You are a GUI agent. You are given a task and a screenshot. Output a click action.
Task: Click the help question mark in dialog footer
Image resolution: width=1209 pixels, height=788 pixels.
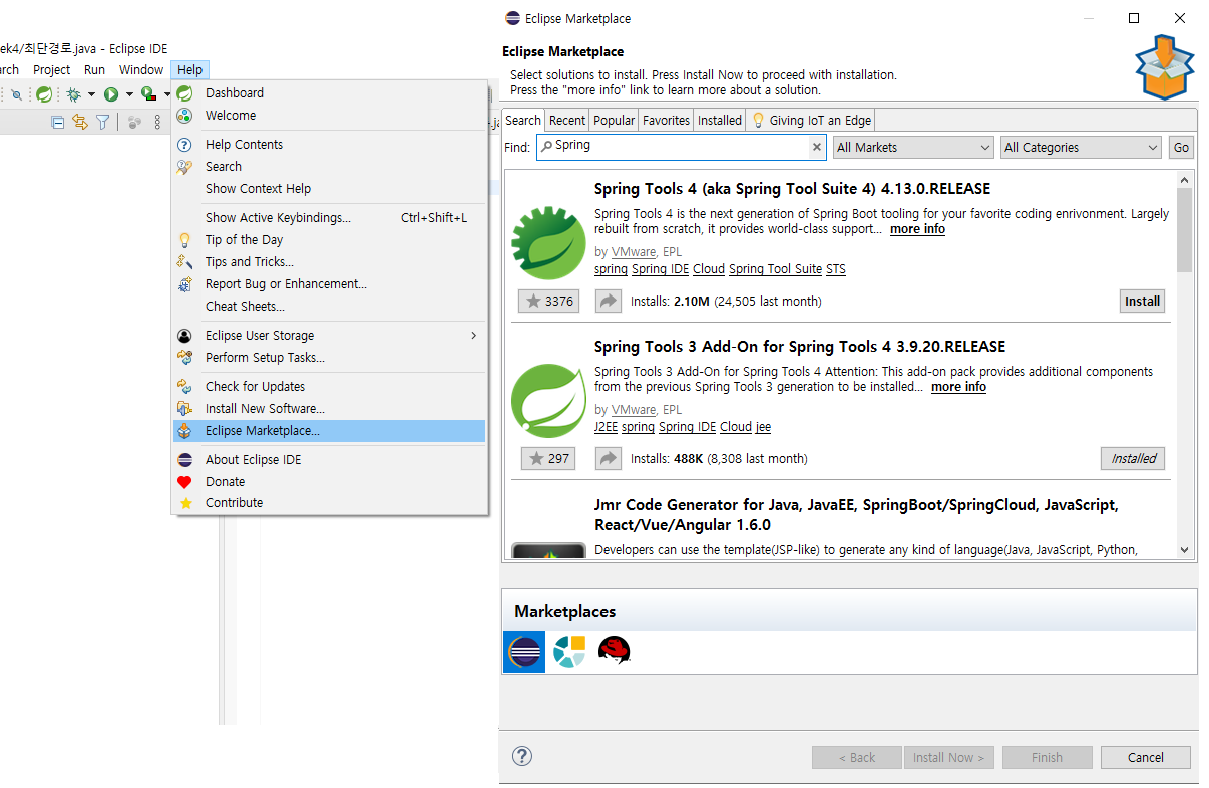point(522,757)
